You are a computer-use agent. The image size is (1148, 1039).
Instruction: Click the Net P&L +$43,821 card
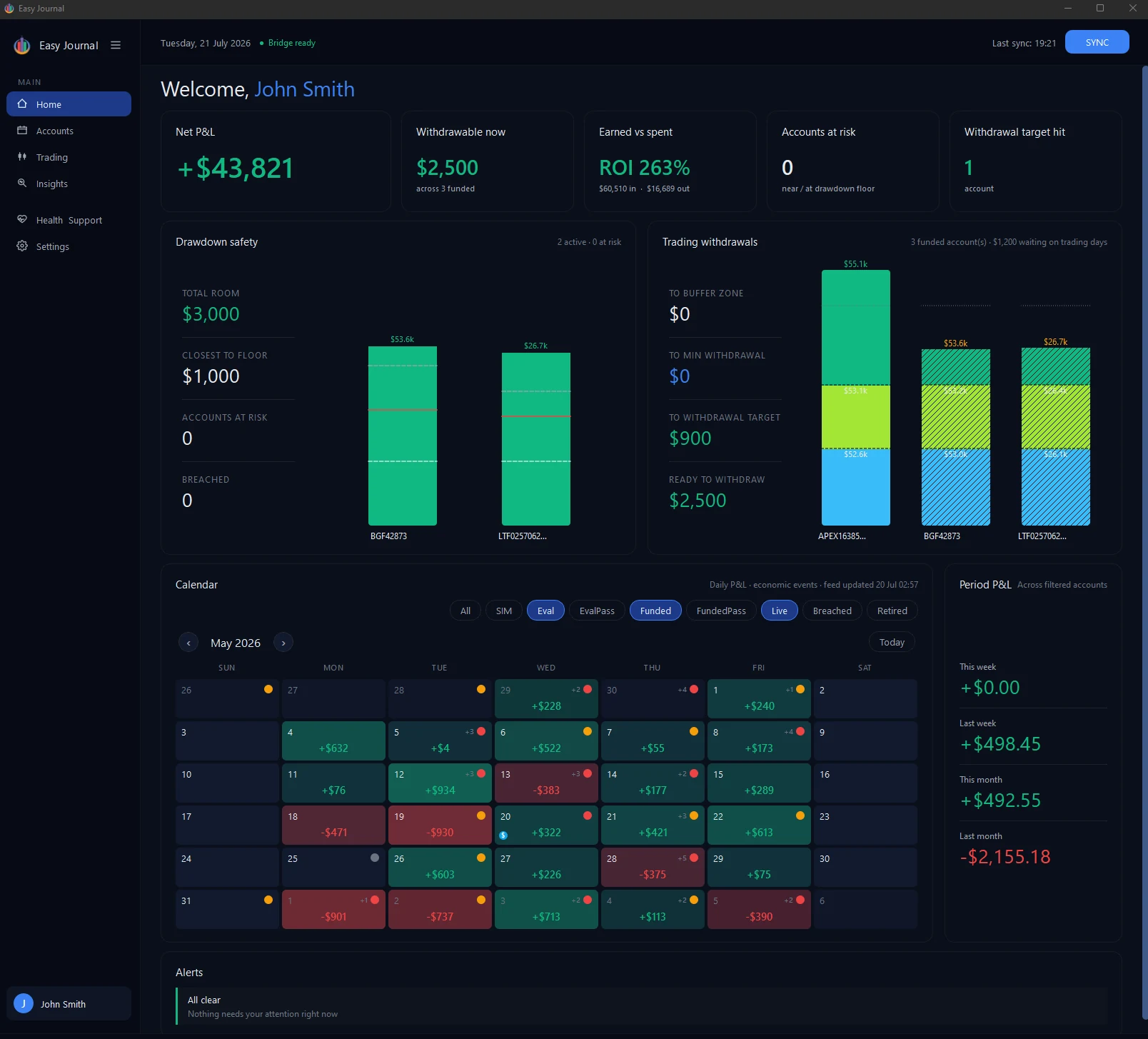click(x=276, y=161)
